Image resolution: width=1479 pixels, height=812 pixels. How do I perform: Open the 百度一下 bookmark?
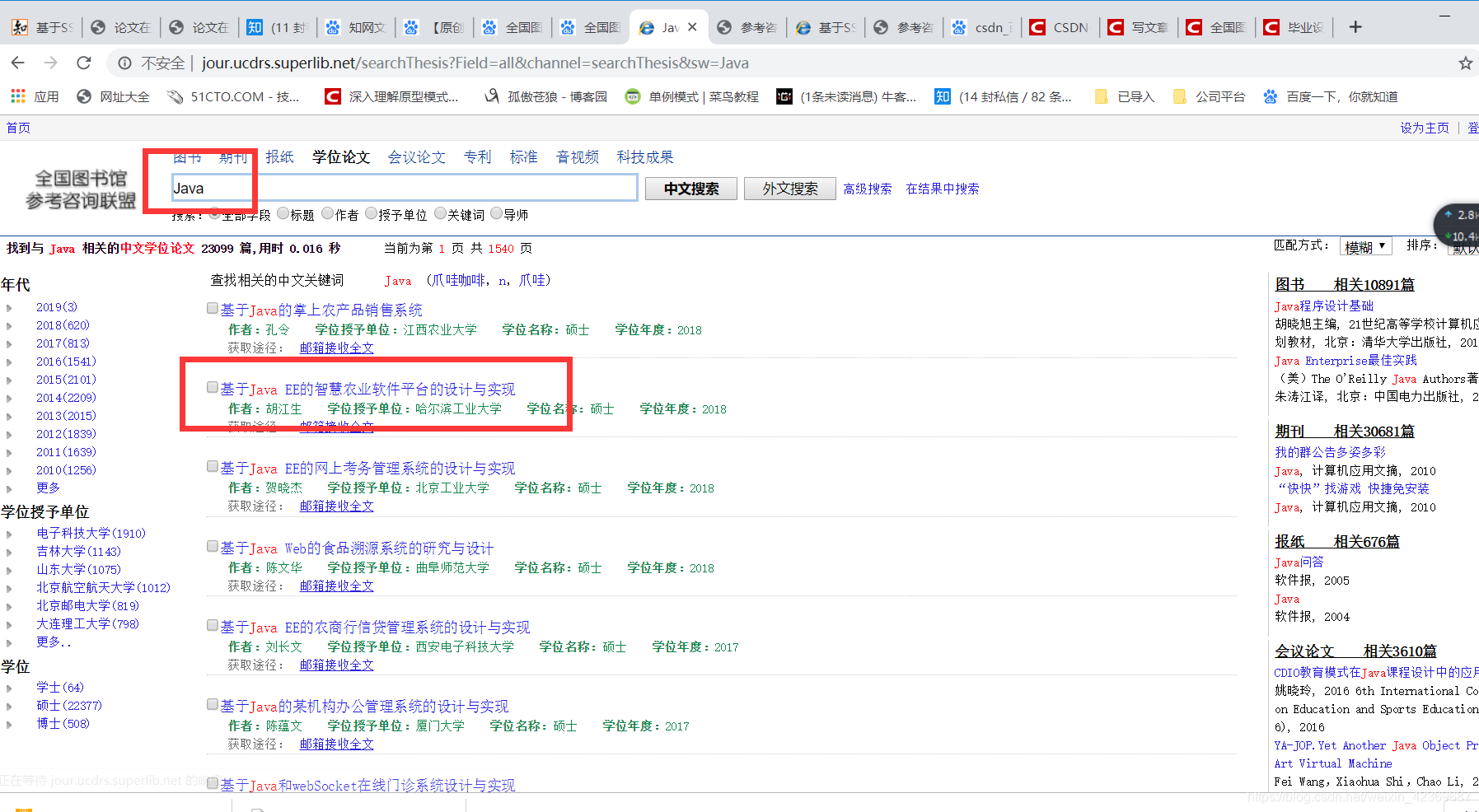tap(1331, 96)
